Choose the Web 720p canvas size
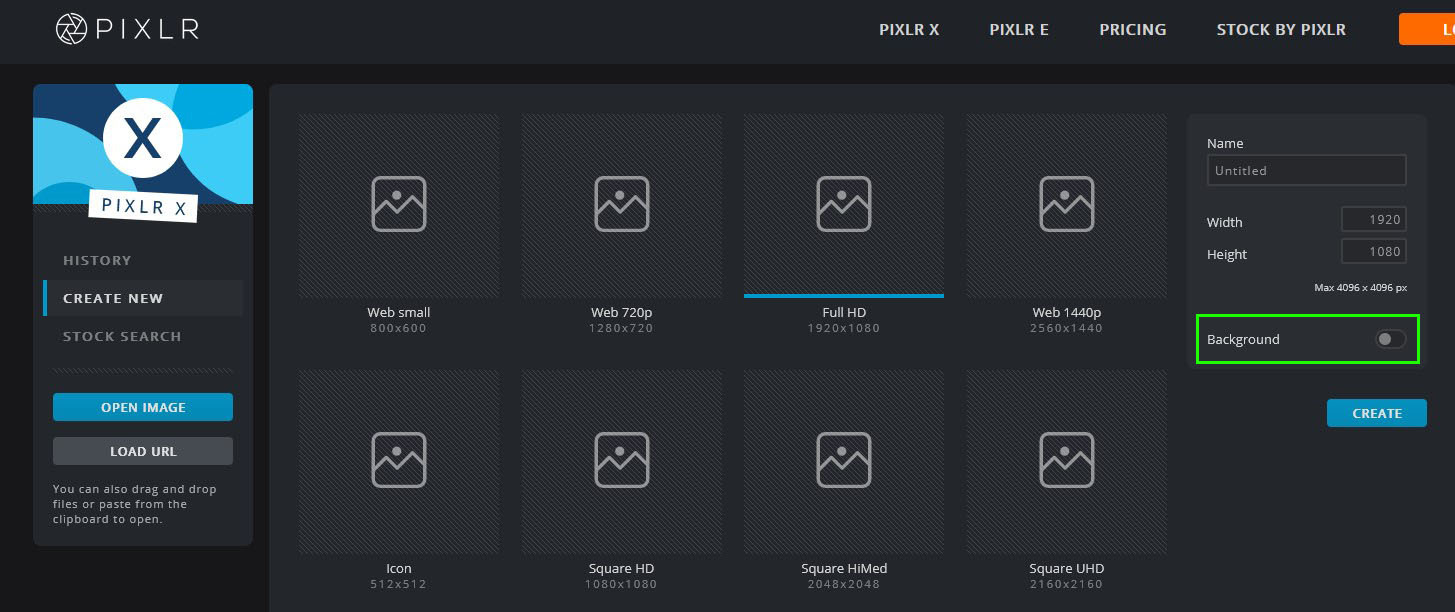The width and height of the screenshot is (1455, 612). (x=621, y=205)
